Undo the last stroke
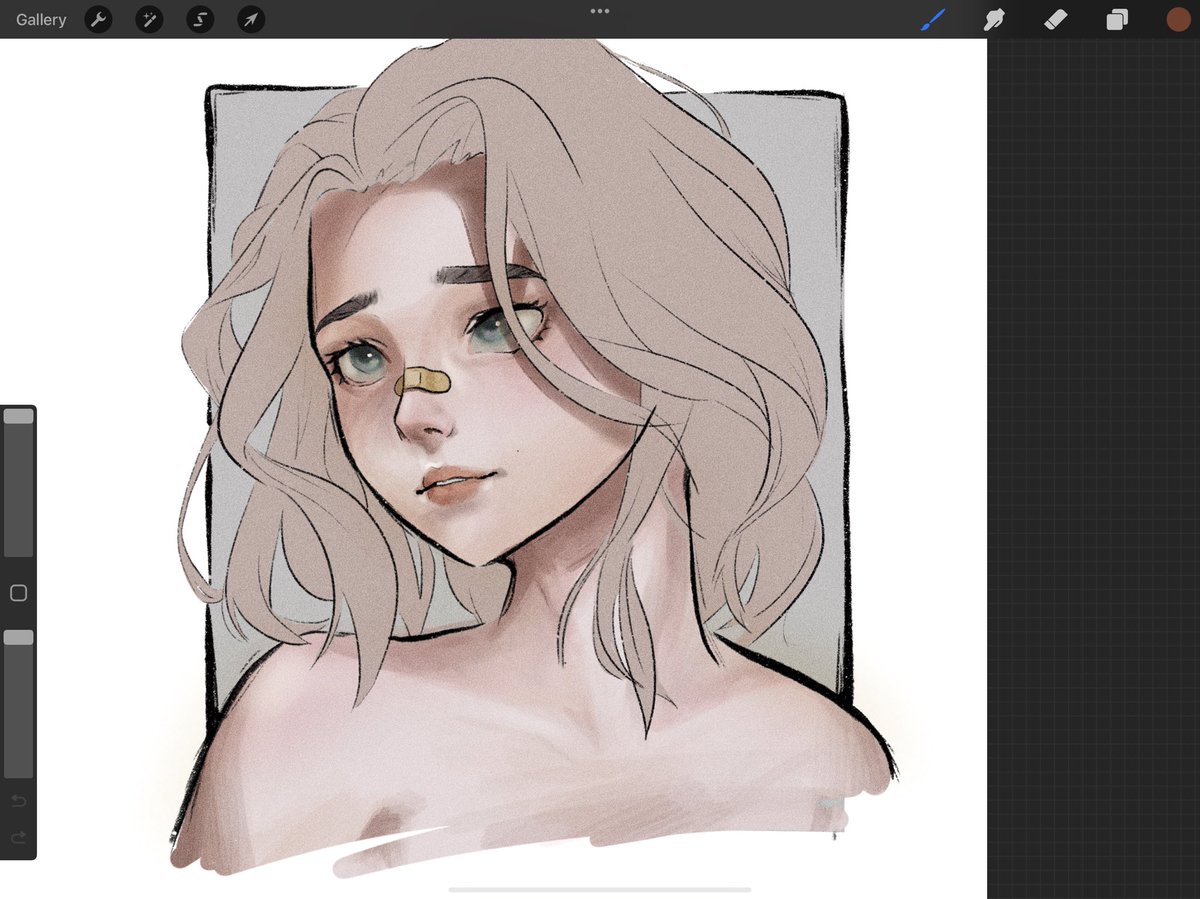This screenshot has width=1200, height=899. (x=18, y=801)
